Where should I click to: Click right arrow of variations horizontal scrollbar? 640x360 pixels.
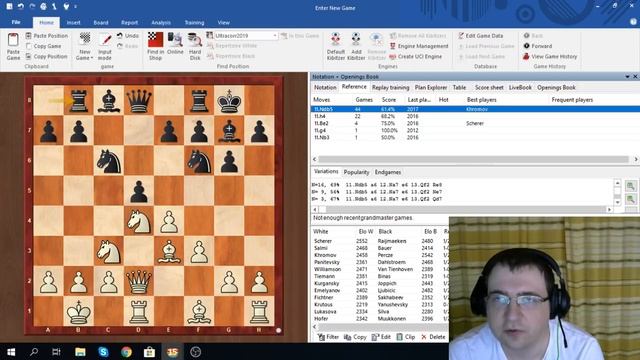click(x=609, y=209)
